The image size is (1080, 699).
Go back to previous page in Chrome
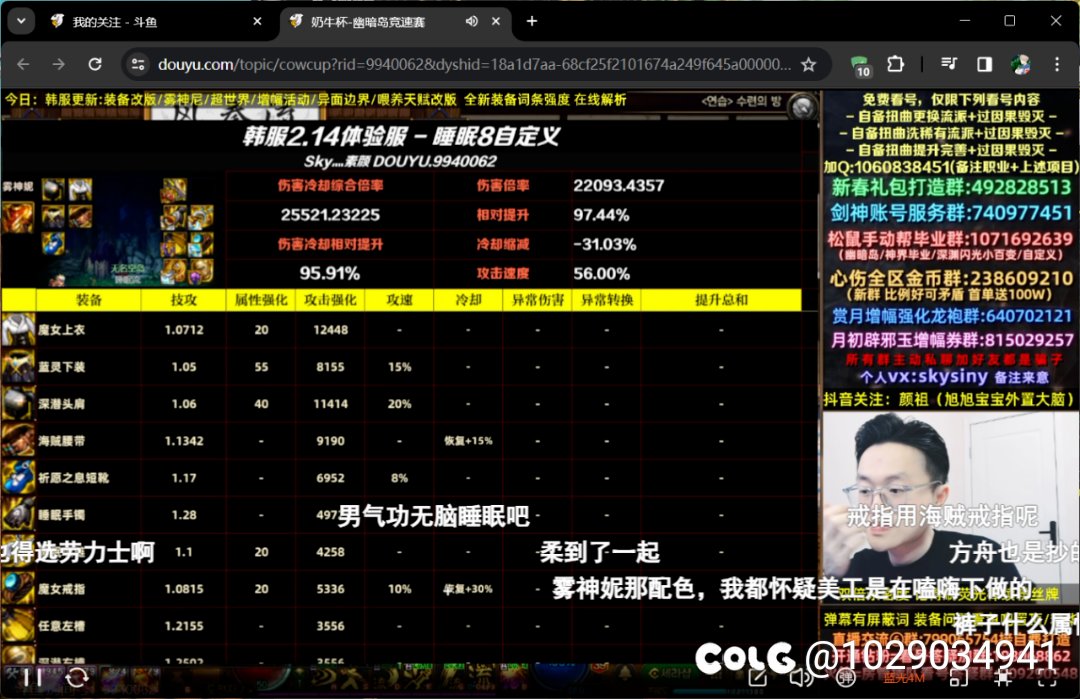(x=23, y=64)
